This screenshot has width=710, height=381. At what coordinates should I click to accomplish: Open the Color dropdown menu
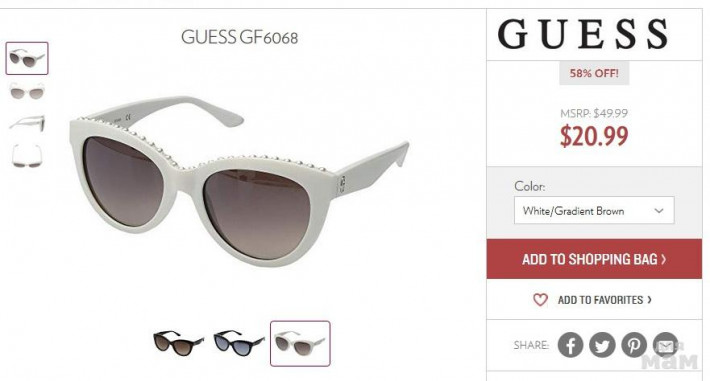594,210
